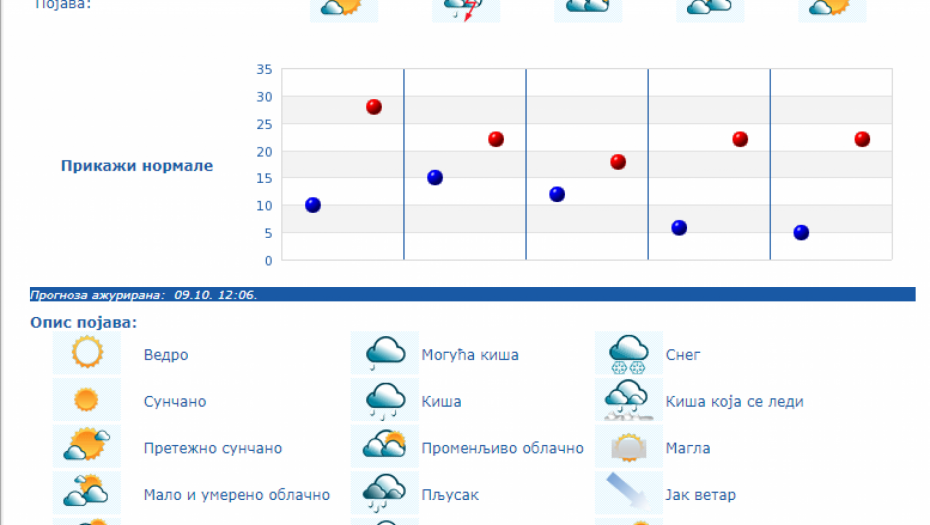Click the Прогноза ажурирана status bar
The height and width of the screenshot is (525, 930).
tap(473, 295)
